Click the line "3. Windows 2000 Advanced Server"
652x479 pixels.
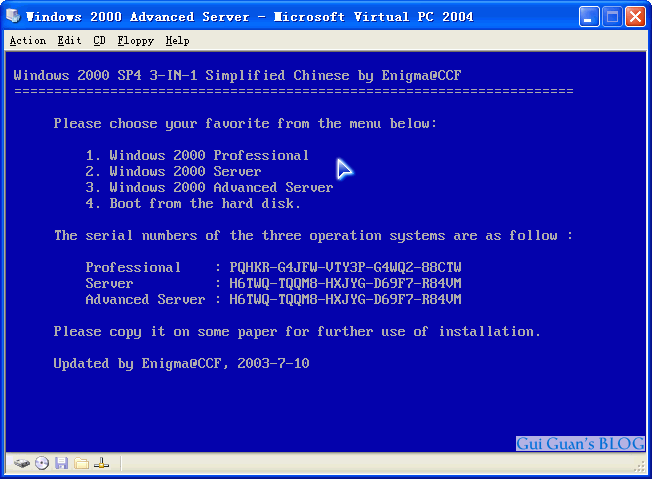pos(209,188)
